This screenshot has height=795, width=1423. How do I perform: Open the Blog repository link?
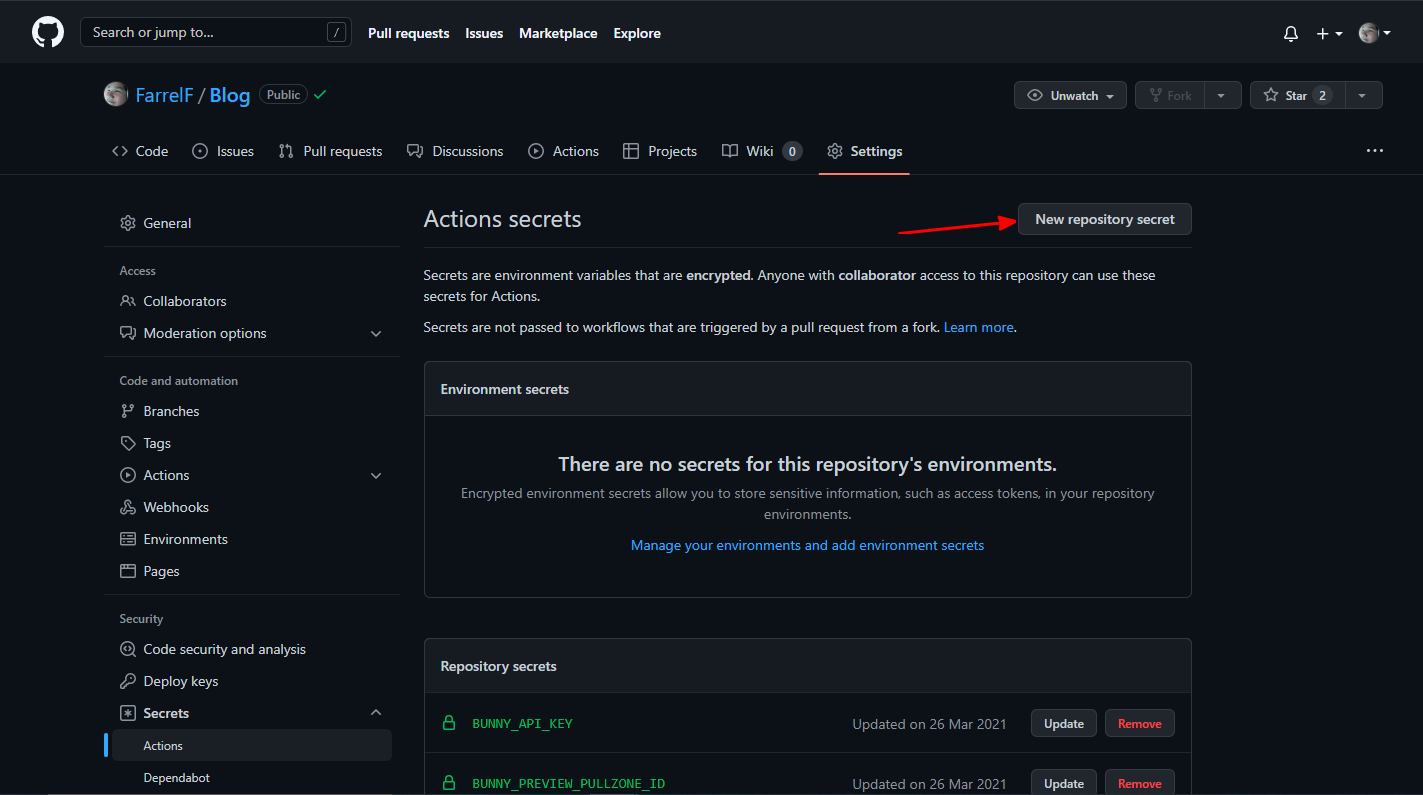pos(230,95)
